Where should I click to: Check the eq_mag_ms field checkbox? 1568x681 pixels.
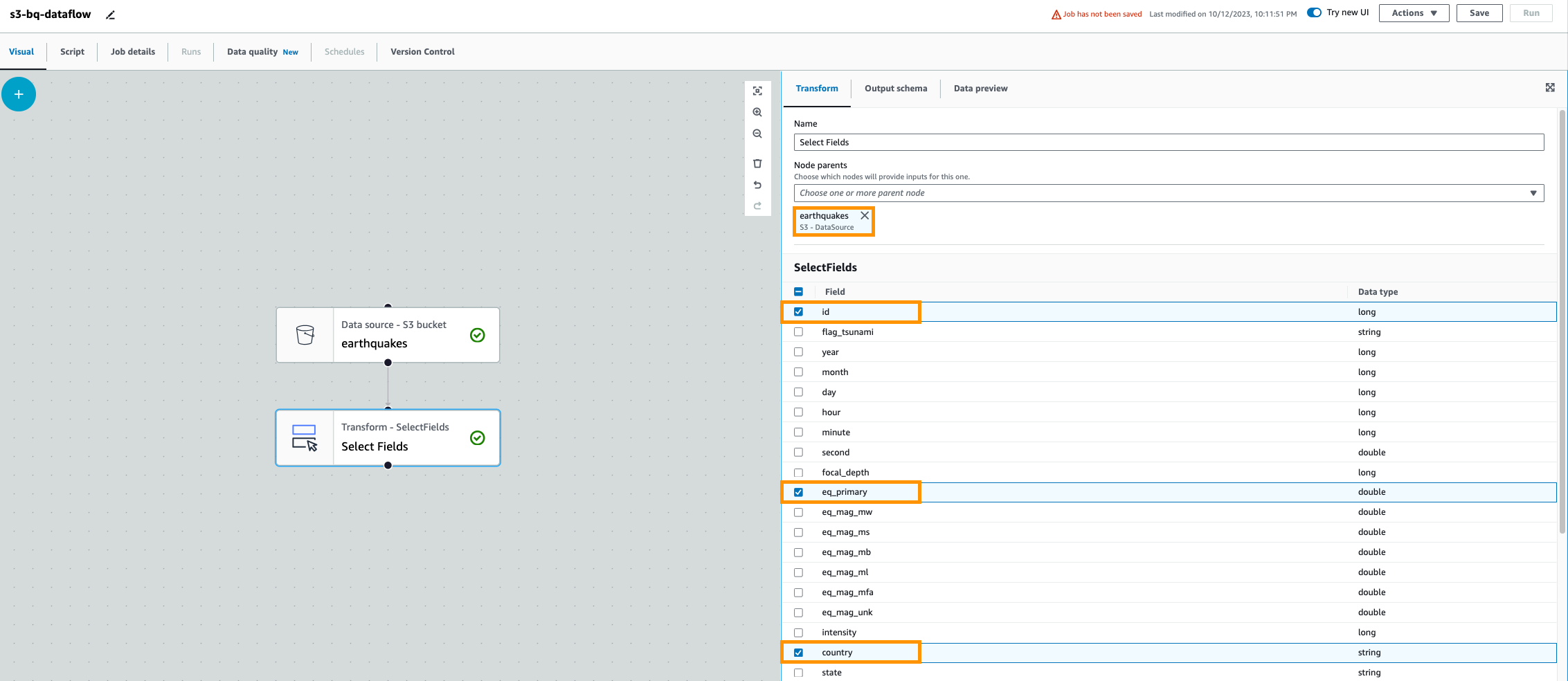coord(798,532)
